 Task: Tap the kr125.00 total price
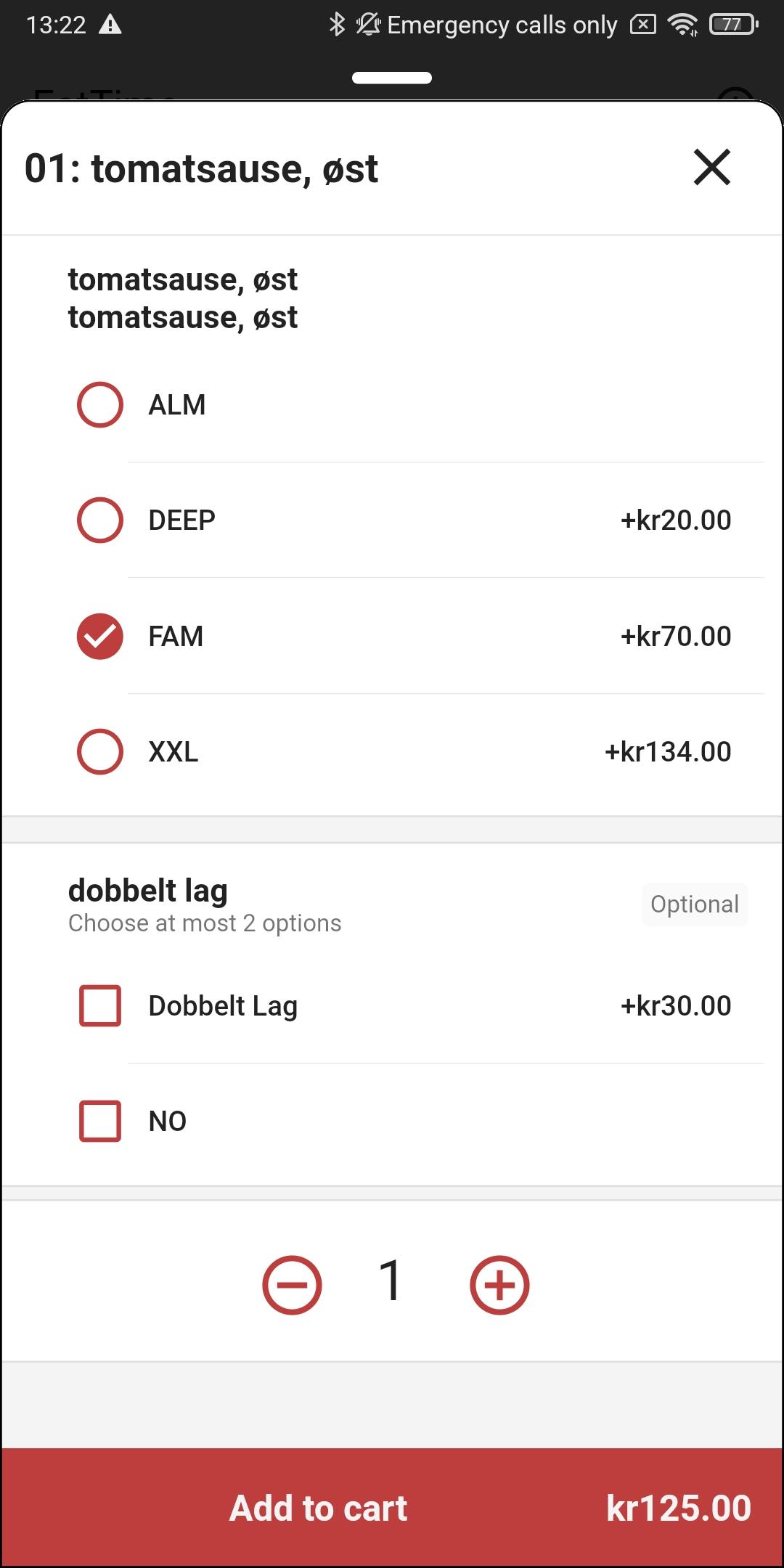(x=679, y=1508)
